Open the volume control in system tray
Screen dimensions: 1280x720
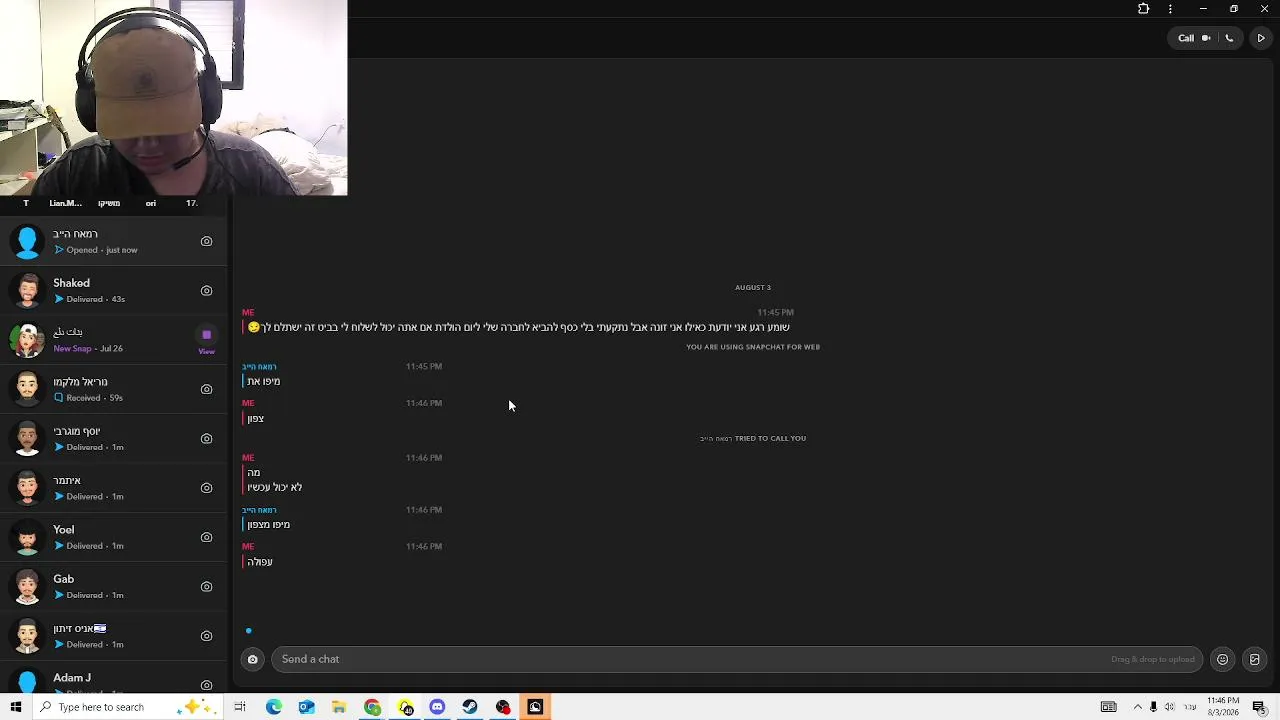pos(1169,707)
